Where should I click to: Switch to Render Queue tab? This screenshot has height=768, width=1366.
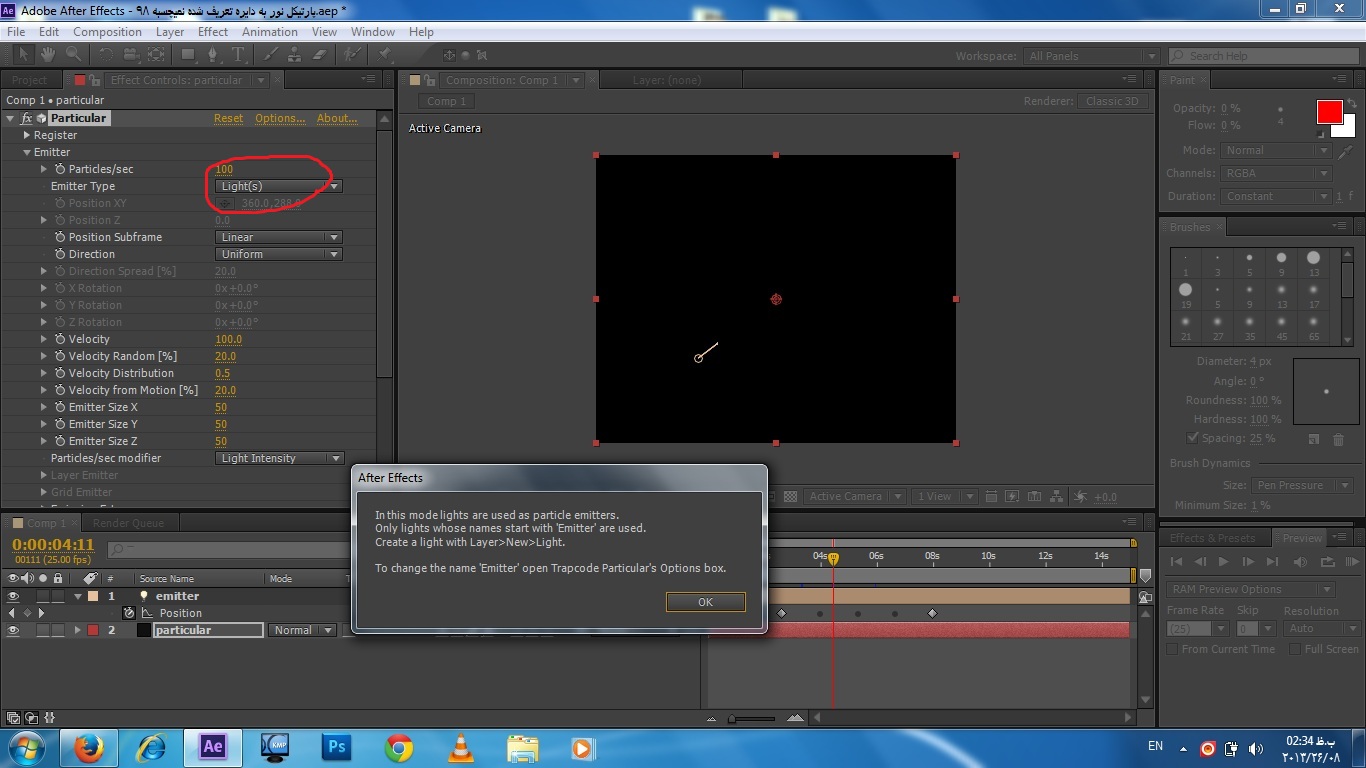(x=129, y=523)
